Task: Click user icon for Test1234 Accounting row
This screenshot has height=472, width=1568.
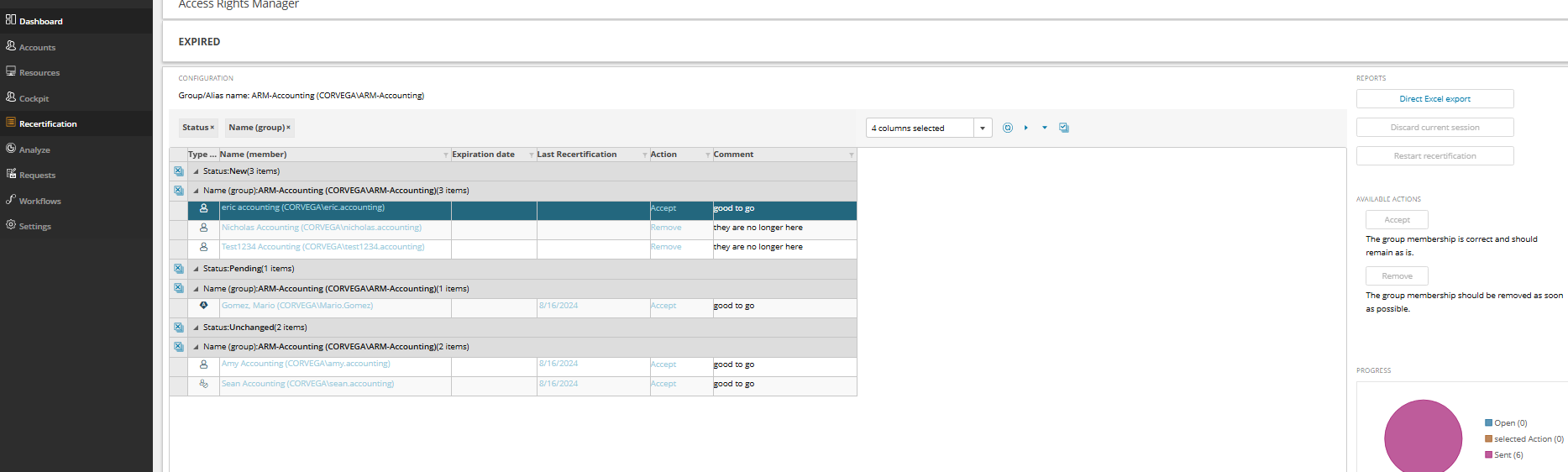Action: point(203,247)
